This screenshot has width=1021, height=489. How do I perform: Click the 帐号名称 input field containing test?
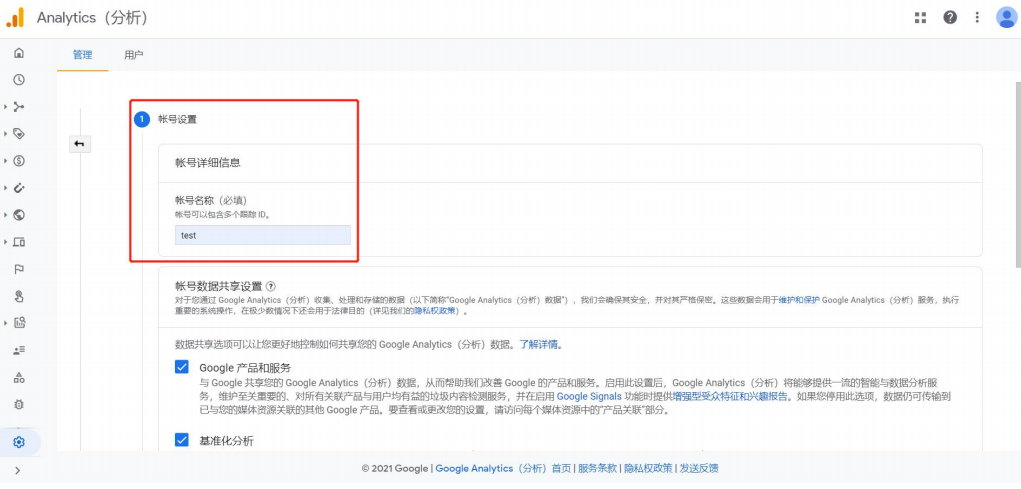[x=262, y=235]
